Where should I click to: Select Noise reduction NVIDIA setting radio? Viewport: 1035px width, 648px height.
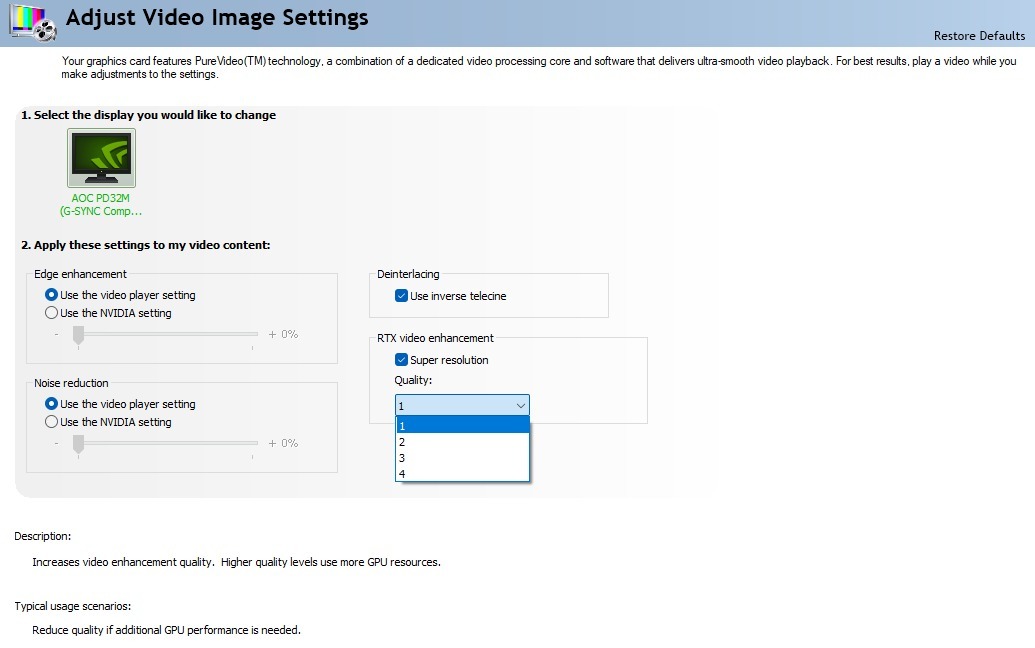[x=52, y=422]
